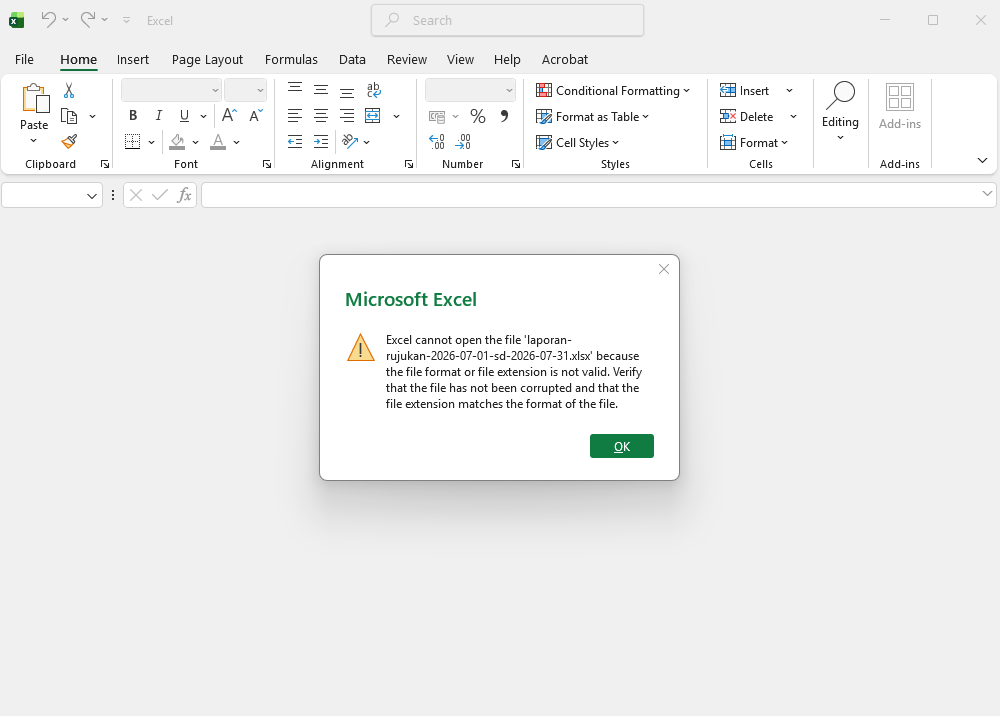Click the Percent Style icon
The width and height of the screenshot is (1000, 716).
coord(478,116)
